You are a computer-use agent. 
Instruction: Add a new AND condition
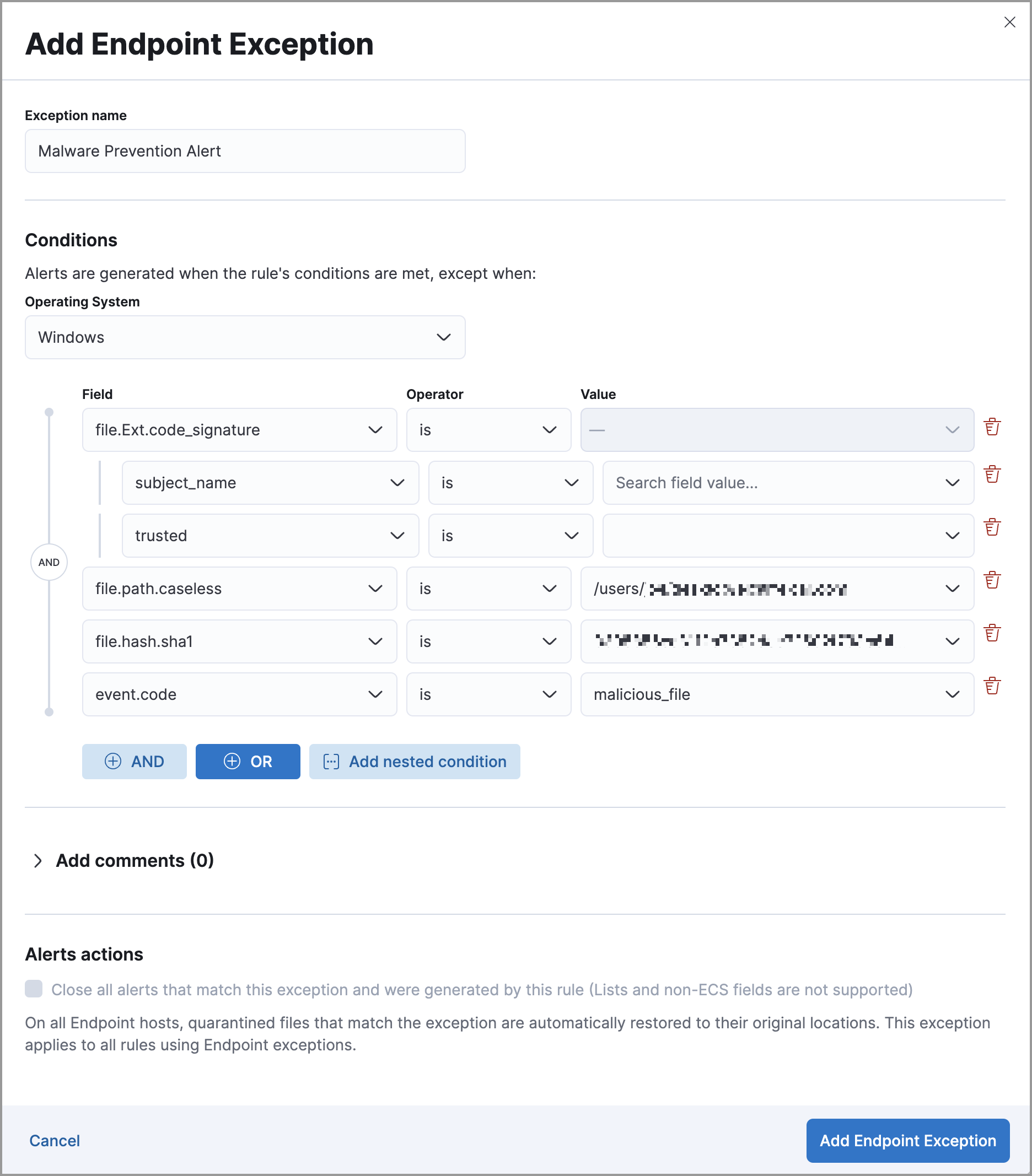134,761
